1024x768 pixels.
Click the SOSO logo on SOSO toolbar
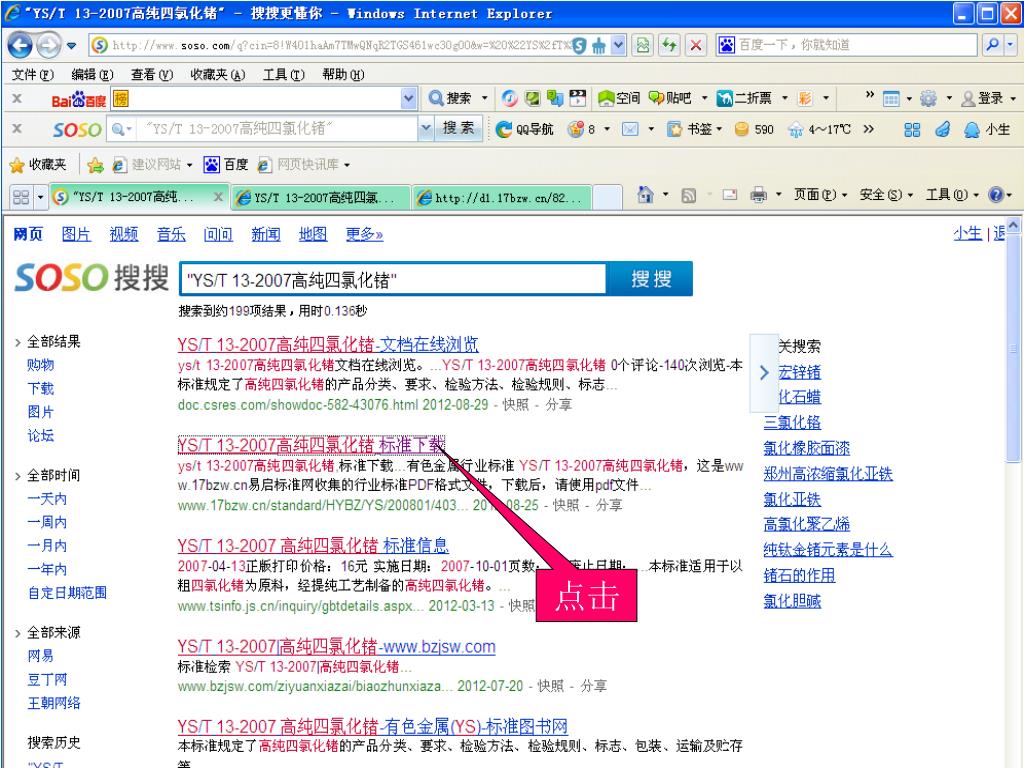77,129
